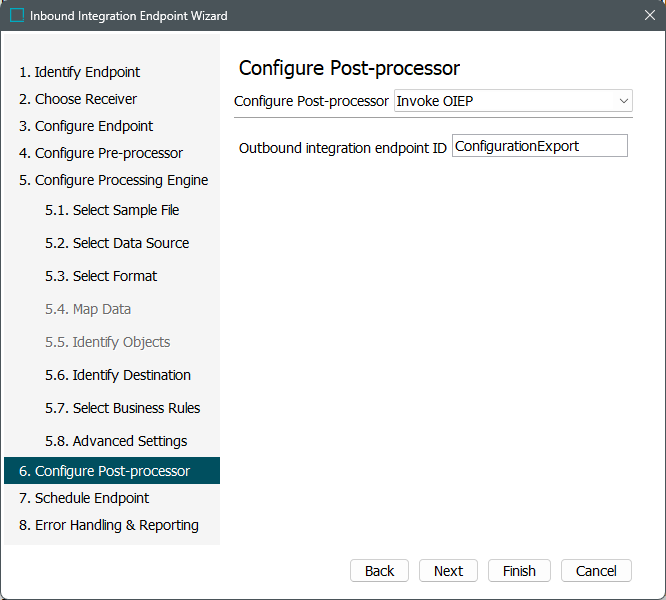Screen dimensions: 666x600
Task: Go to sub-step 5.2 Select Data Source
Action: click(x=117, y=243)
